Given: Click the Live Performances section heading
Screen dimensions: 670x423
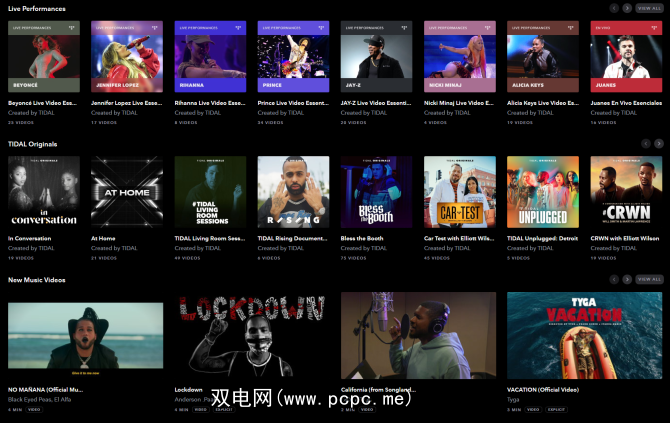Looking at the screenshot, I should 37,9.
